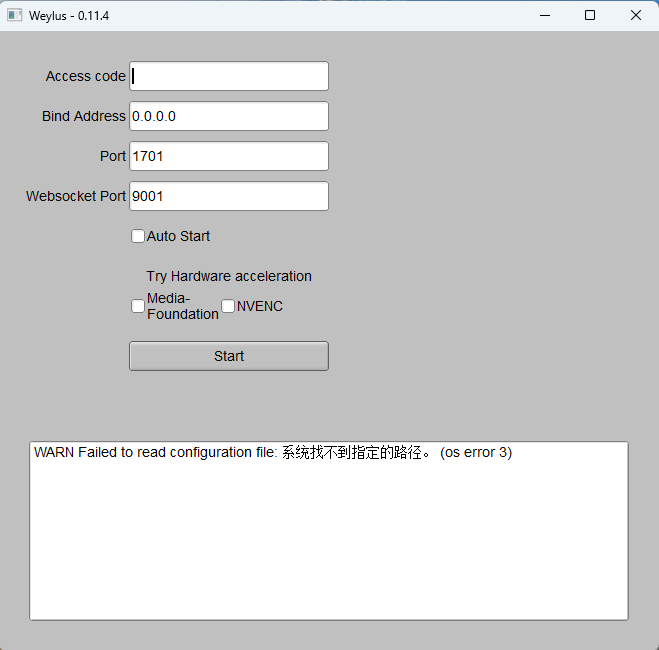Click the Websocket Port field with 9001
Screen dimensions: 659x650
click(x=229, y=196)
